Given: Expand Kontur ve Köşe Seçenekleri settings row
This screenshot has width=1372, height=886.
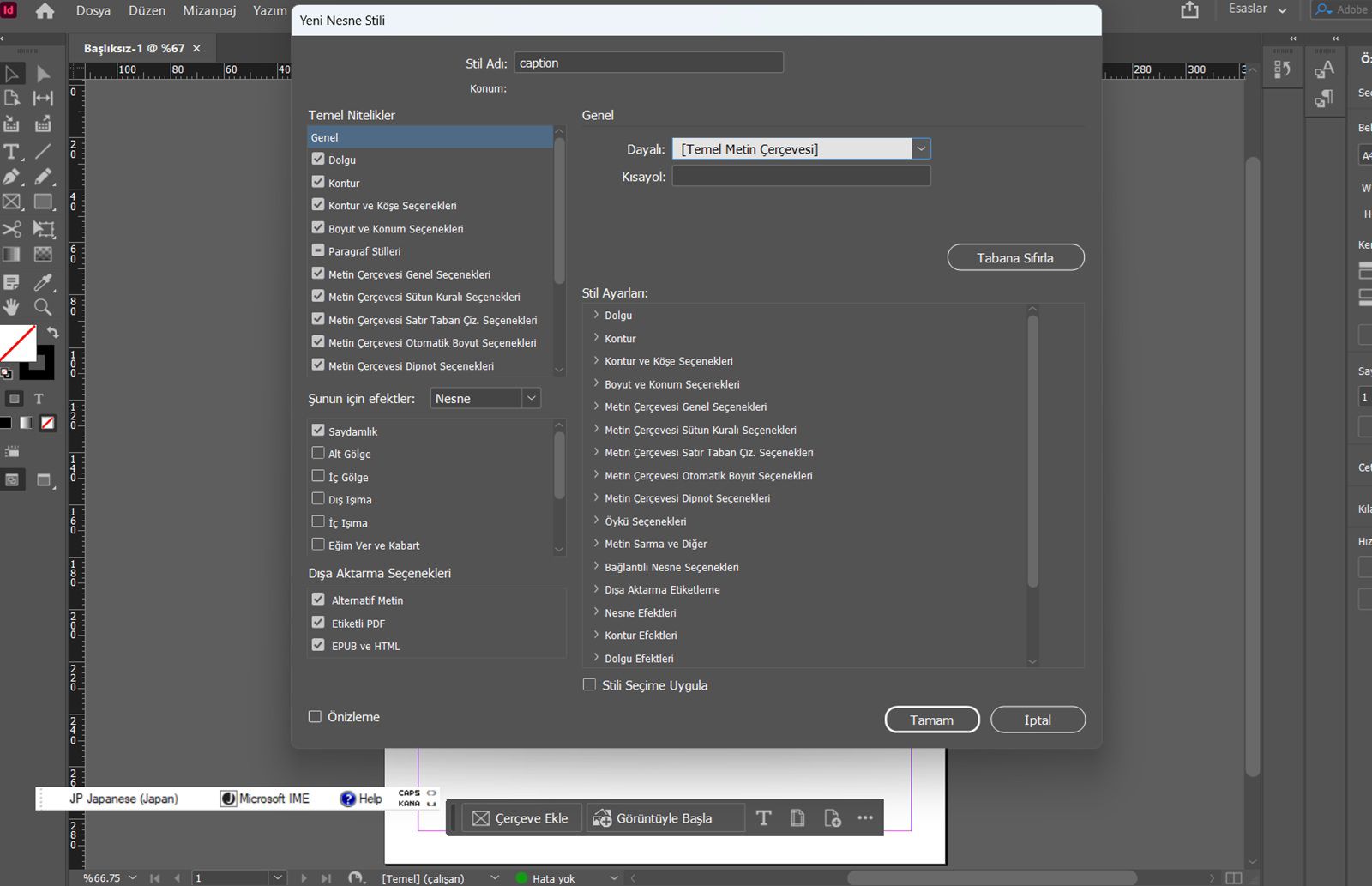Looking at the screenshot, I should pyautogui.click(x=596, y=360).
